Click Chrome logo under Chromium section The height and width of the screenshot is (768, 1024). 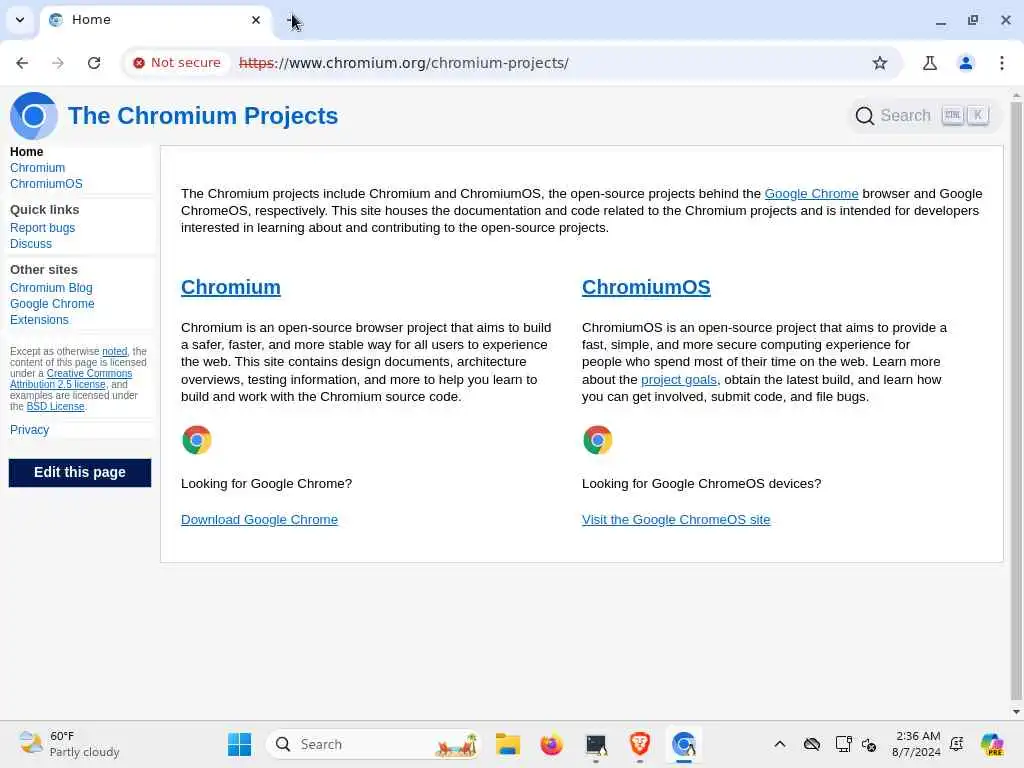pos(197,440)
